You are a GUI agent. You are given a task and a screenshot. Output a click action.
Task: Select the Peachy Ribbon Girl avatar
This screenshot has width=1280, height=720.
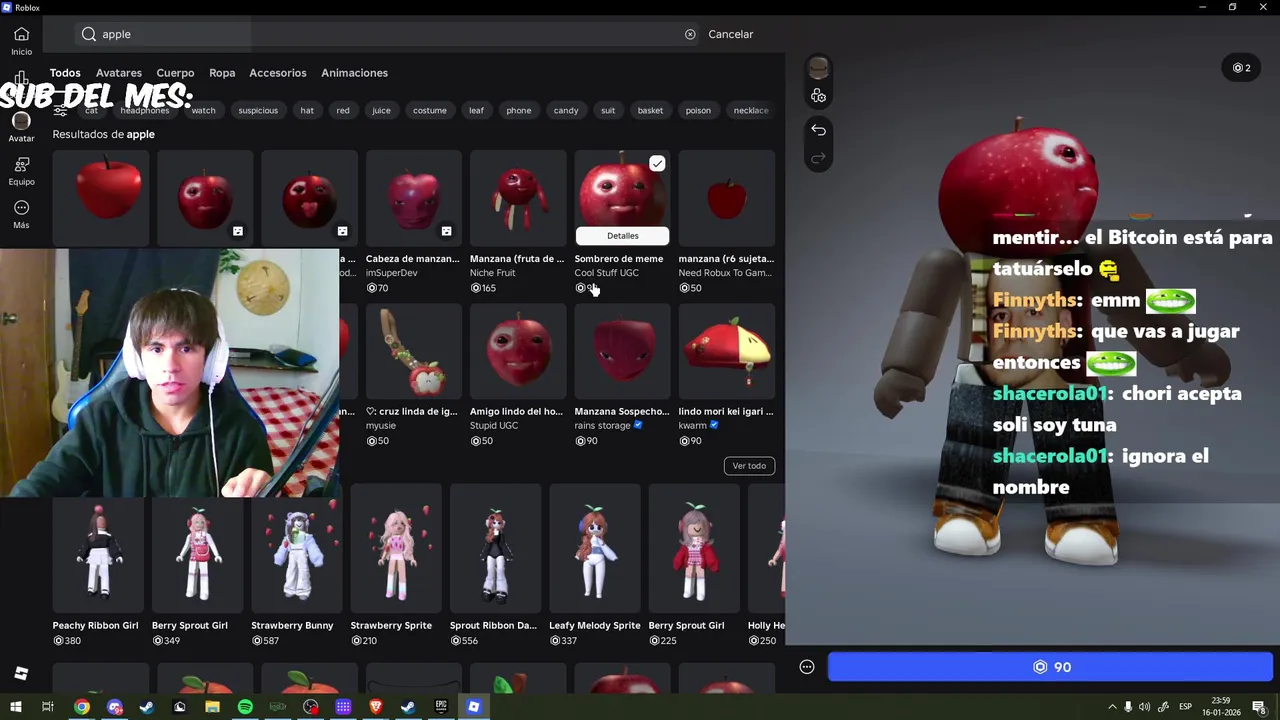98,548
